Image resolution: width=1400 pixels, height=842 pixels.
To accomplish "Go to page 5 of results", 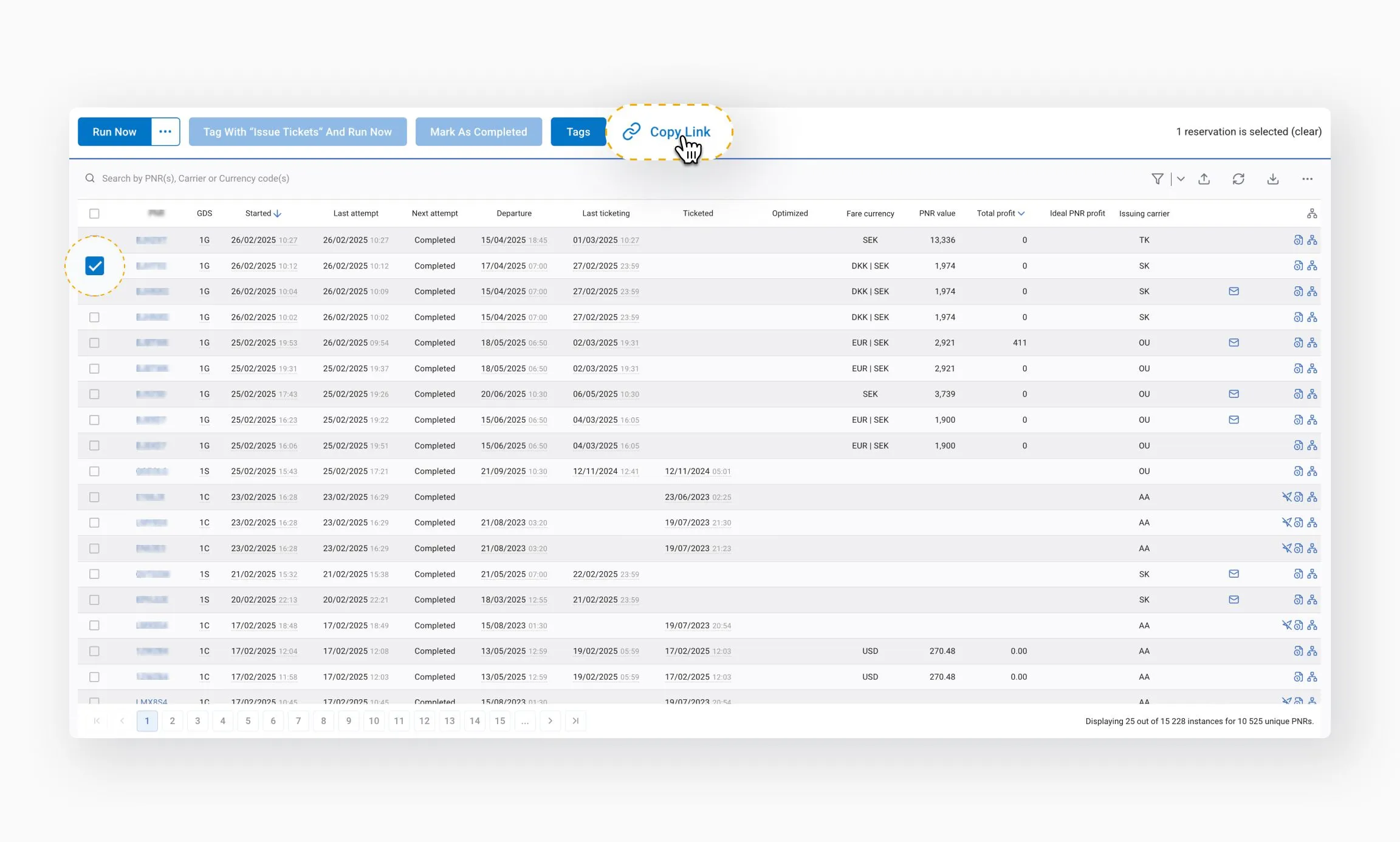I will 248,720.
